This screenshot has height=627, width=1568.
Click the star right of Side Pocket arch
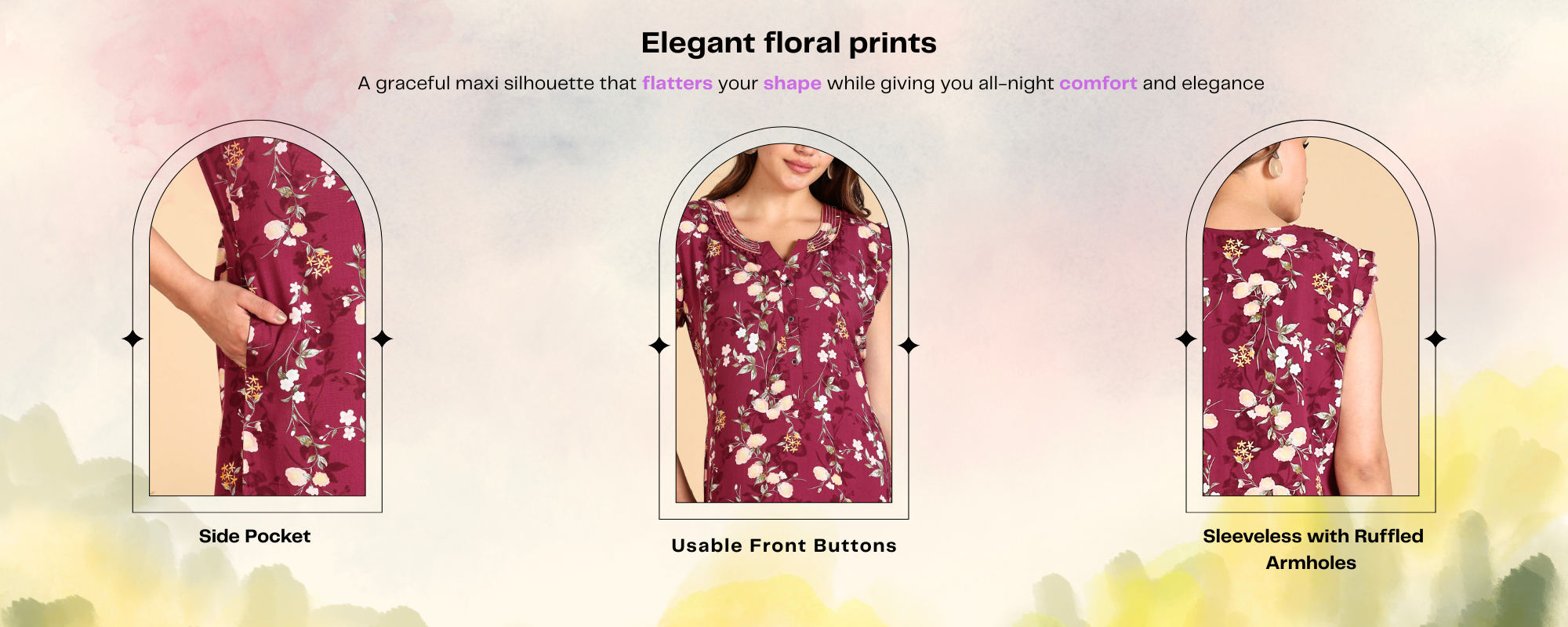pos(382,339)
